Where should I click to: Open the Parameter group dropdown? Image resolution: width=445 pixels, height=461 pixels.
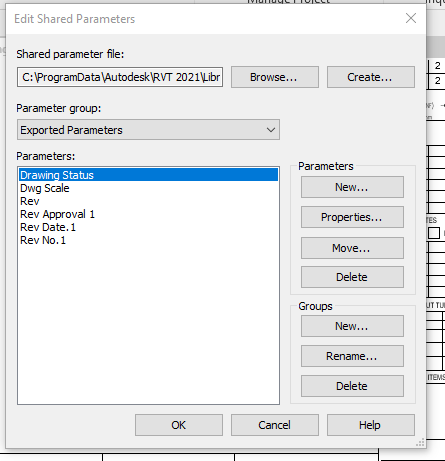148,130
